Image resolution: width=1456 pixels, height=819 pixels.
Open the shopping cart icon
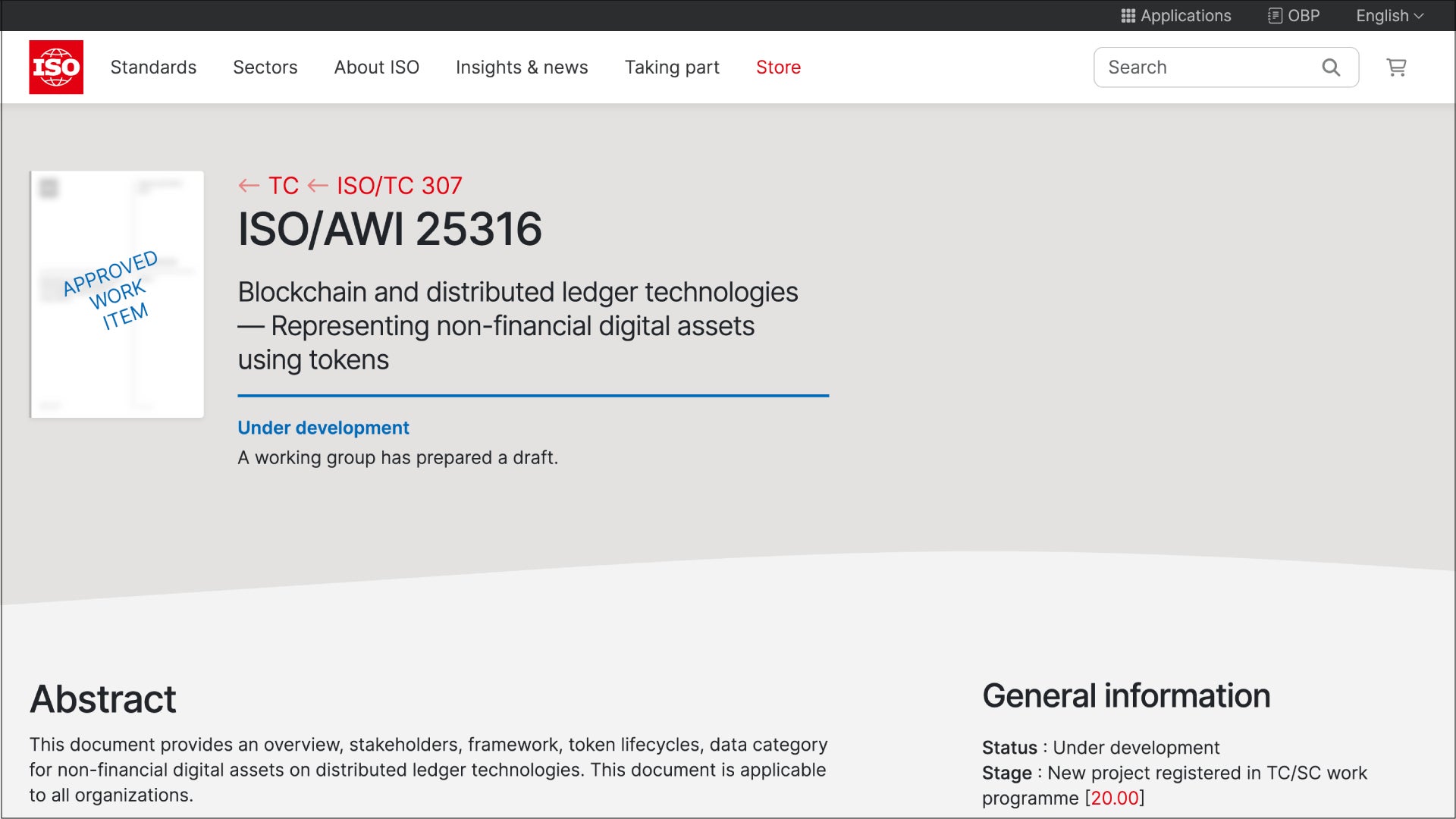pos(1396,67)
